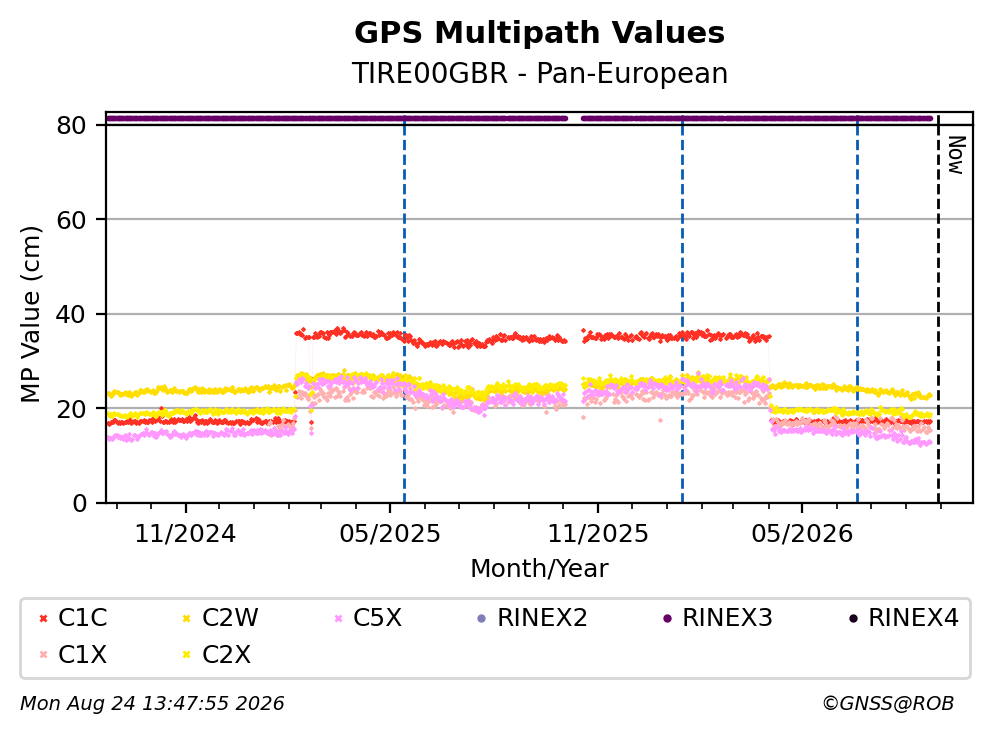Click the C5X pink legend marker
The height and width of the screenshot is (734, 993).
click(x=338, y=618)
